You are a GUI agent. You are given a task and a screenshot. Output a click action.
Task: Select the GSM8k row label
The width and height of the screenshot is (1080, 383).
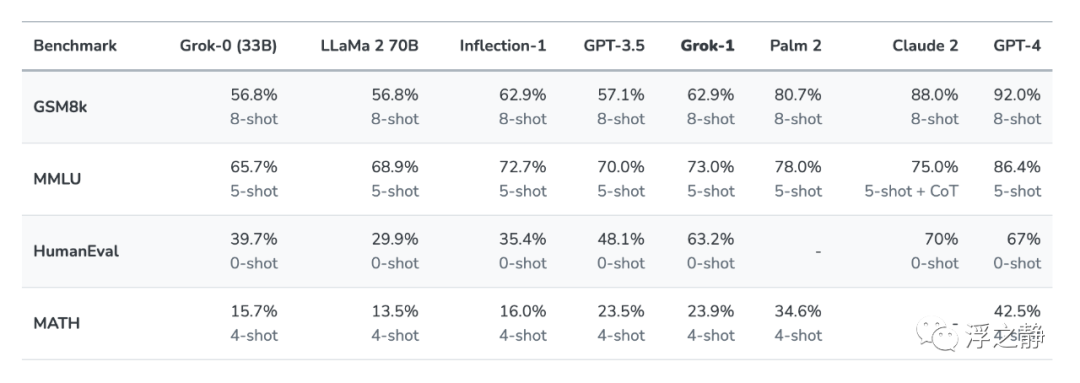pyautogui.click(x=60, y=107)
